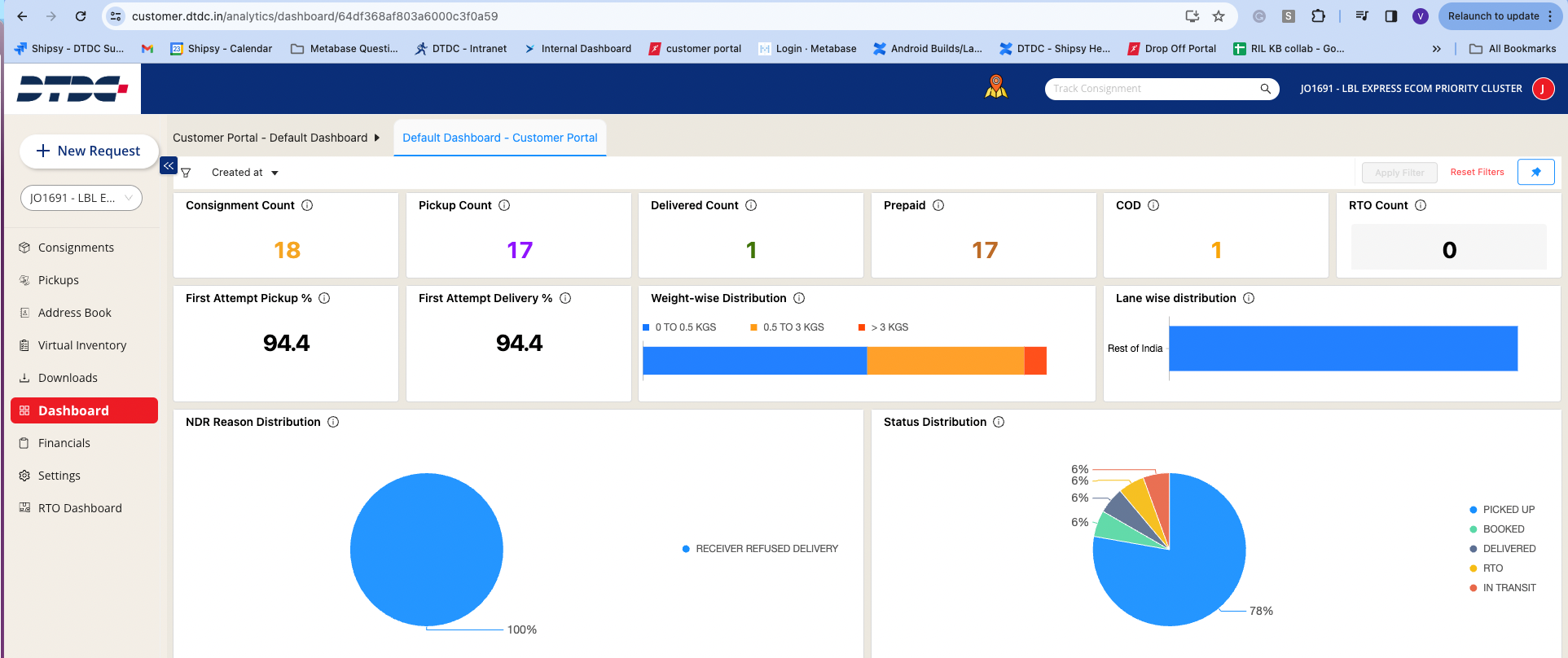Open the JO1691 account selector dropdown

(x=81, y=198)
